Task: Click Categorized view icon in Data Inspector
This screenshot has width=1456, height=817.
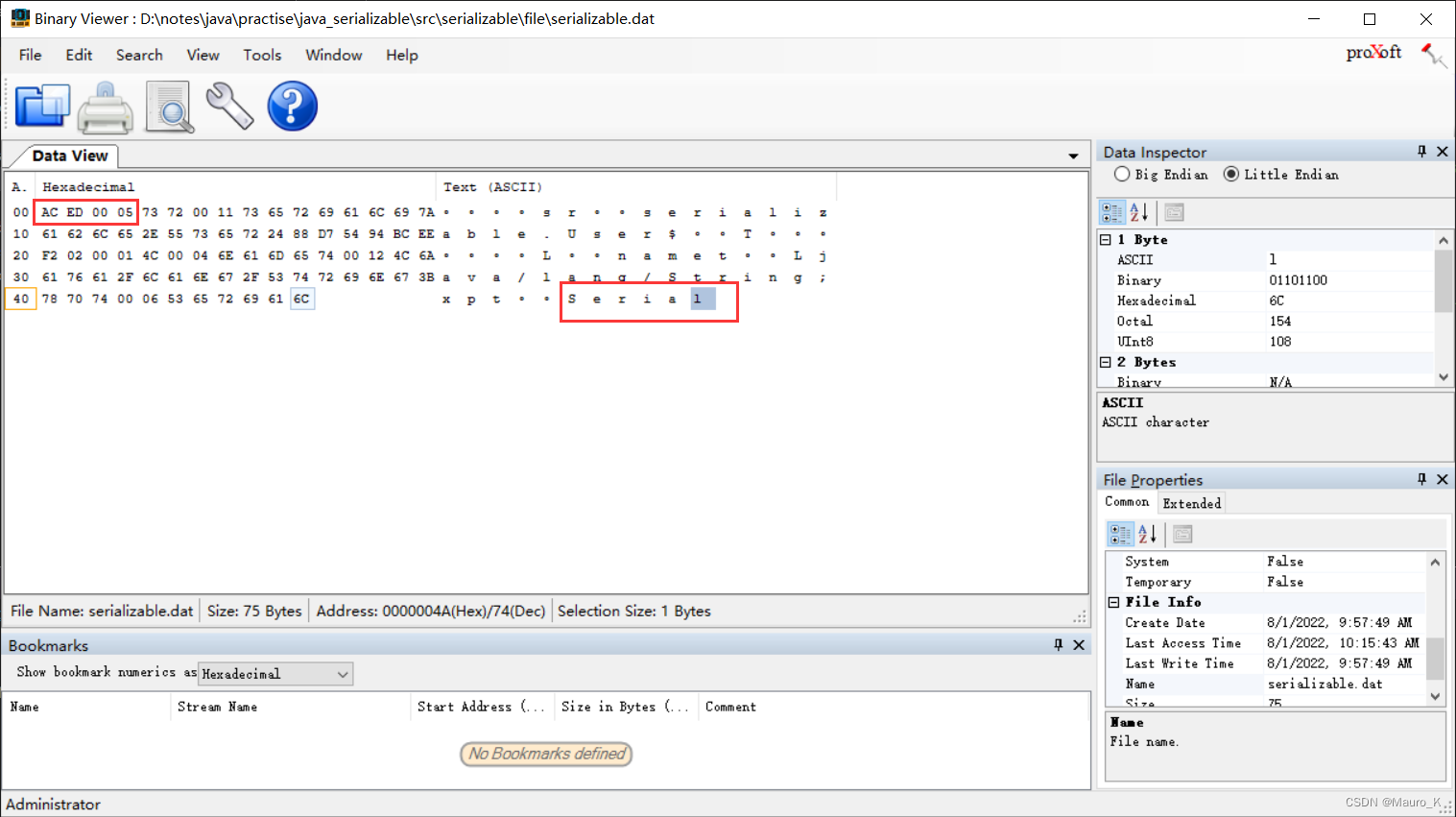Action: point(1112,212)
